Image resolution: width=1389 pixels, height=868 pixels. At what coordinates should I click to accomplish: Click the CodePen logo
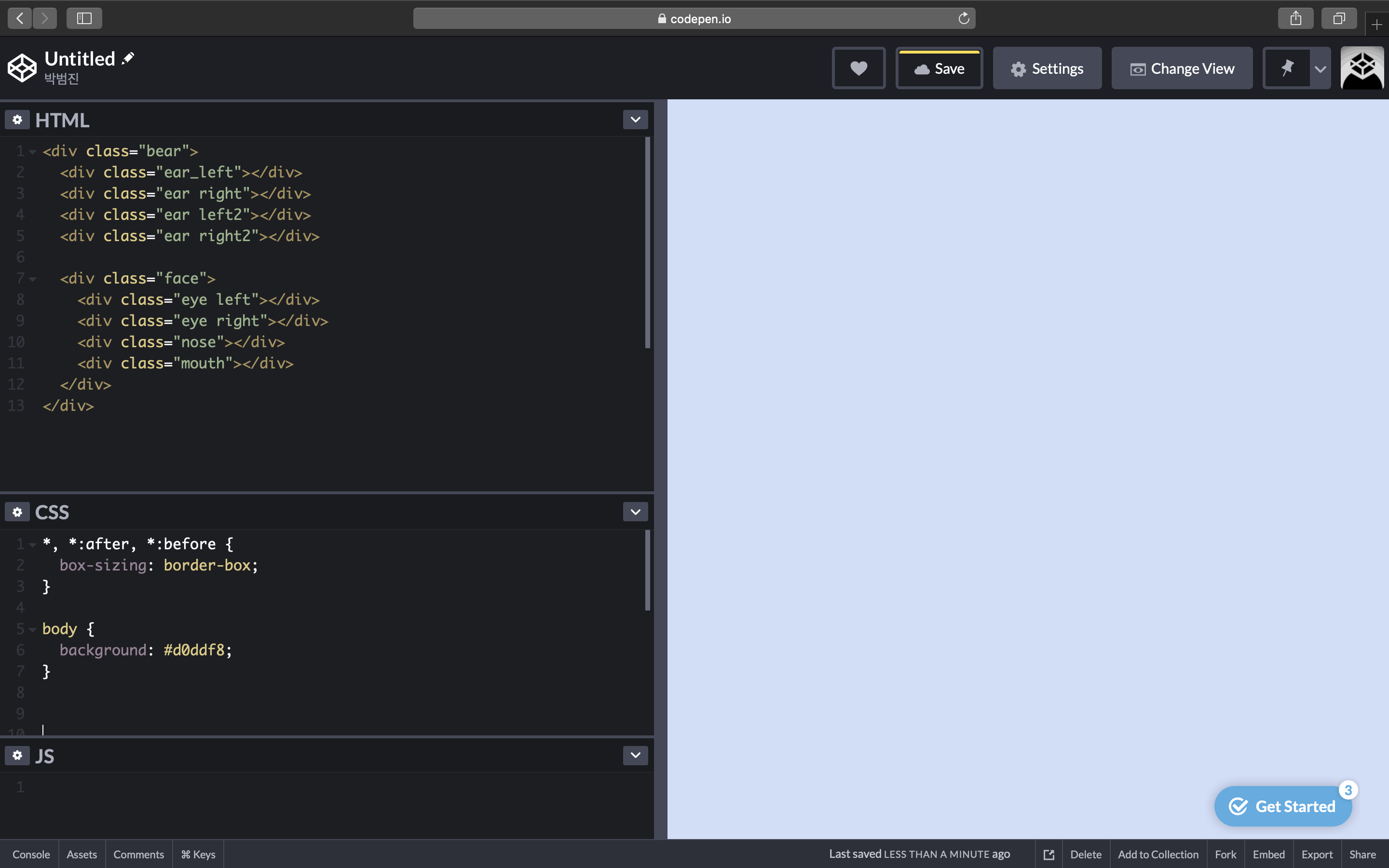[x=22, y=68]
